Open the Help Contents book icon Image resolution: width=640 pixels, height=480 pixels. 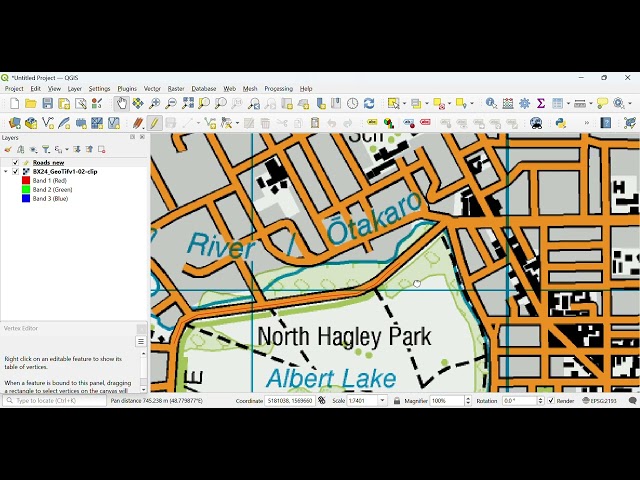point(606,123)
